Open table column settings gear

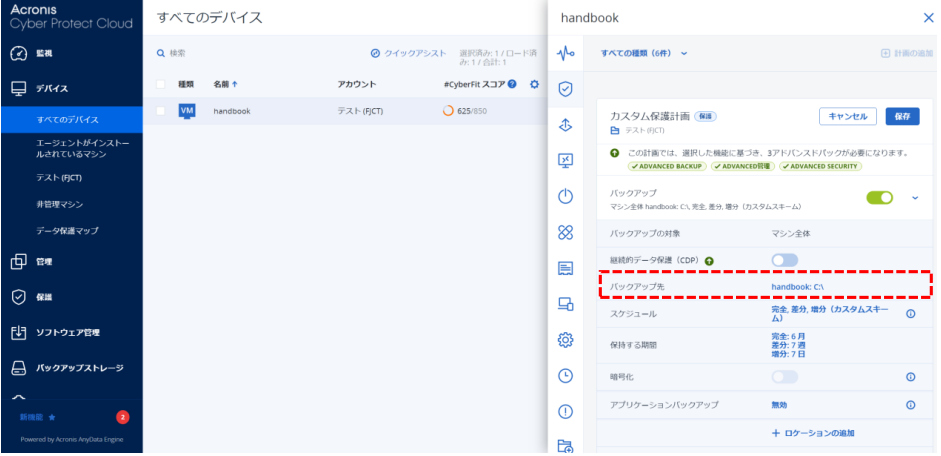pos(534,84)
